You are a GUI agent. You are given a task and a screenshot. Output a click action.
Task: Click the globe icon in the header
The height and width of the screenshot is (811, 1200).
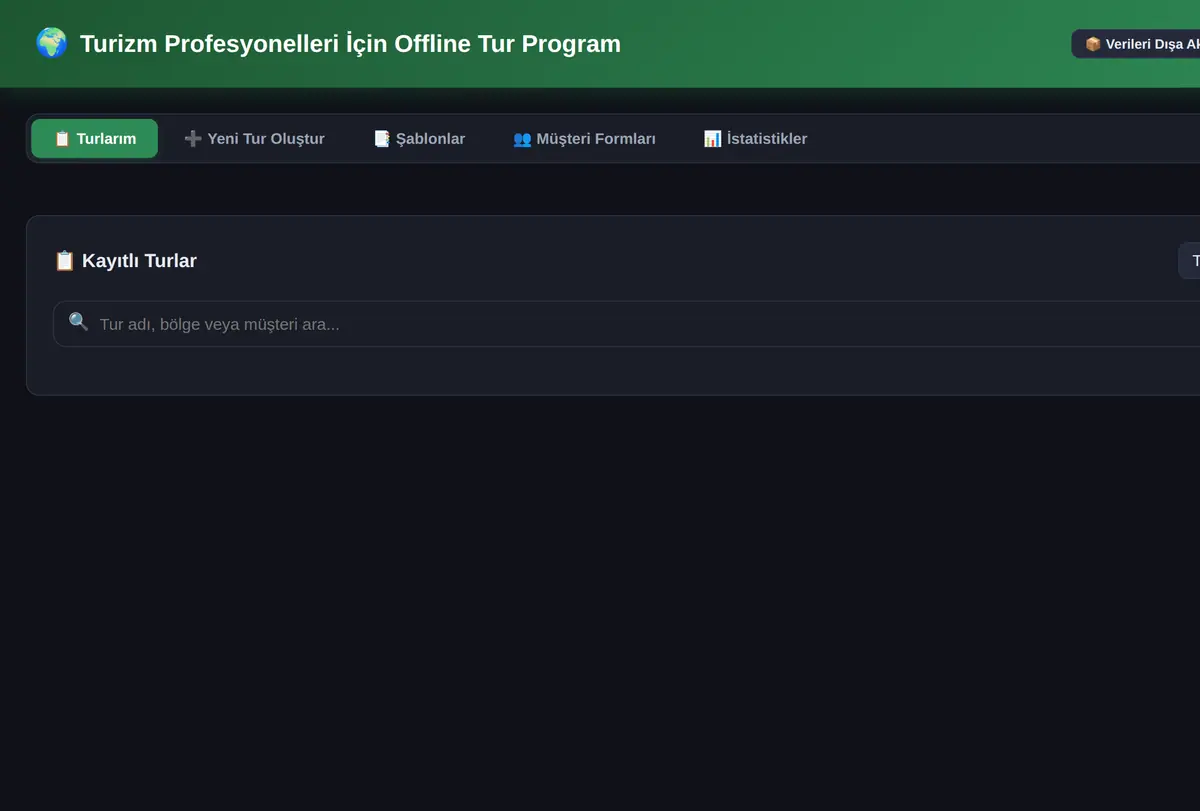click(x=51, y=43)
